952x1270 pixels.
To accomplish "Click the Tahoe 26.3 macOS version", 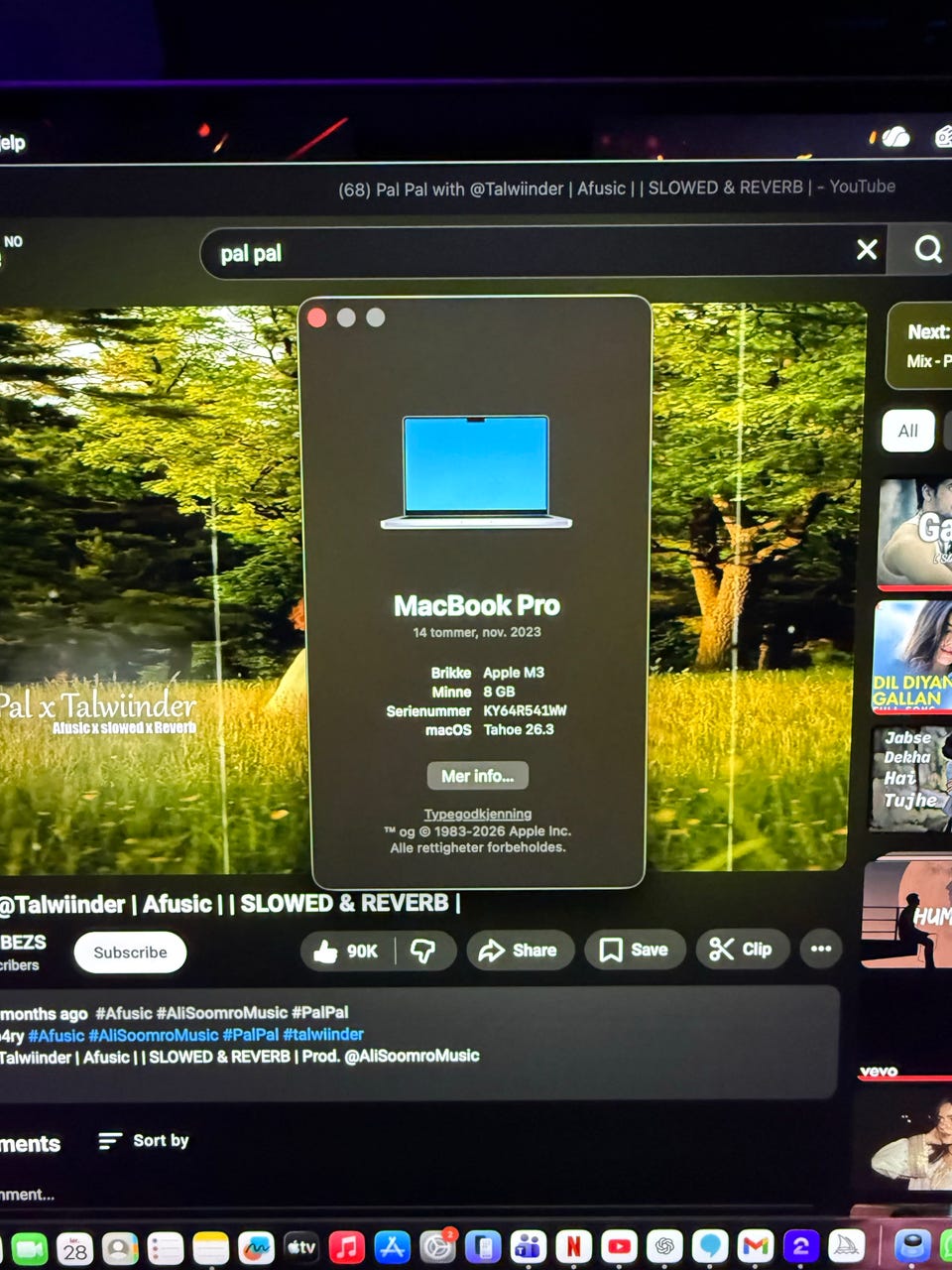I will pos(519,729).
